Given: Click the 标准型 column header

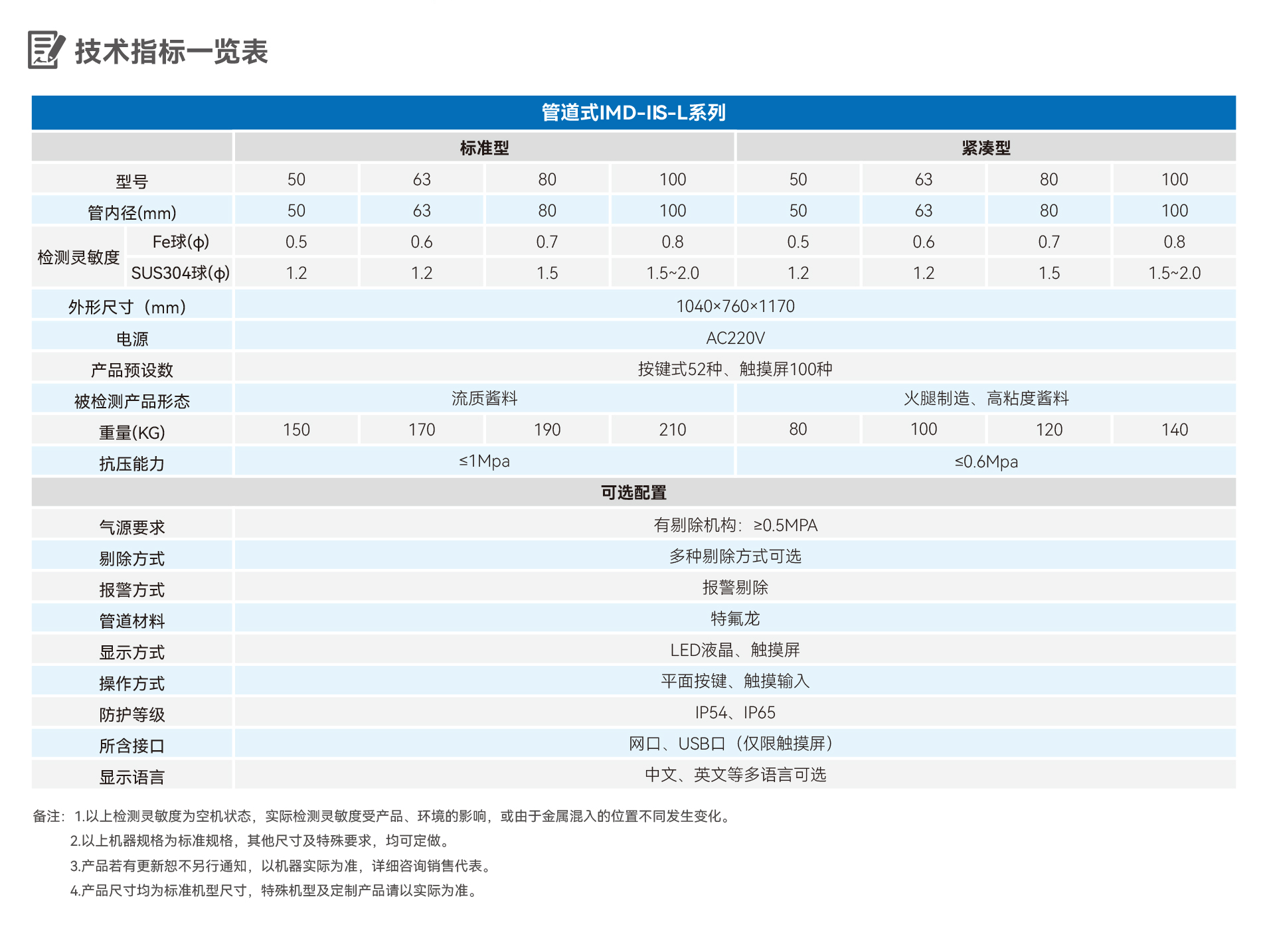Looking at the screenshot, I should [x=484, y=147].
